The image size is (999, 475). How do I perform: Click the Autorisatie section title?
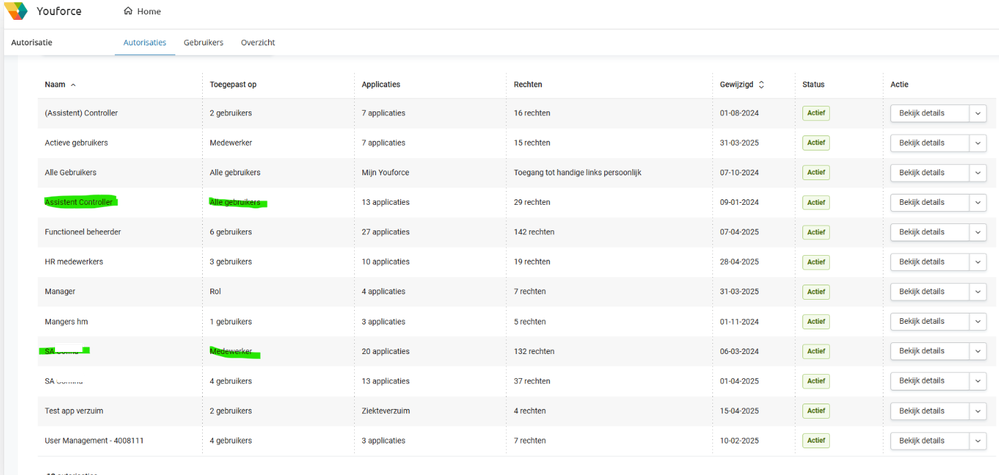click(x=32, y=43)
